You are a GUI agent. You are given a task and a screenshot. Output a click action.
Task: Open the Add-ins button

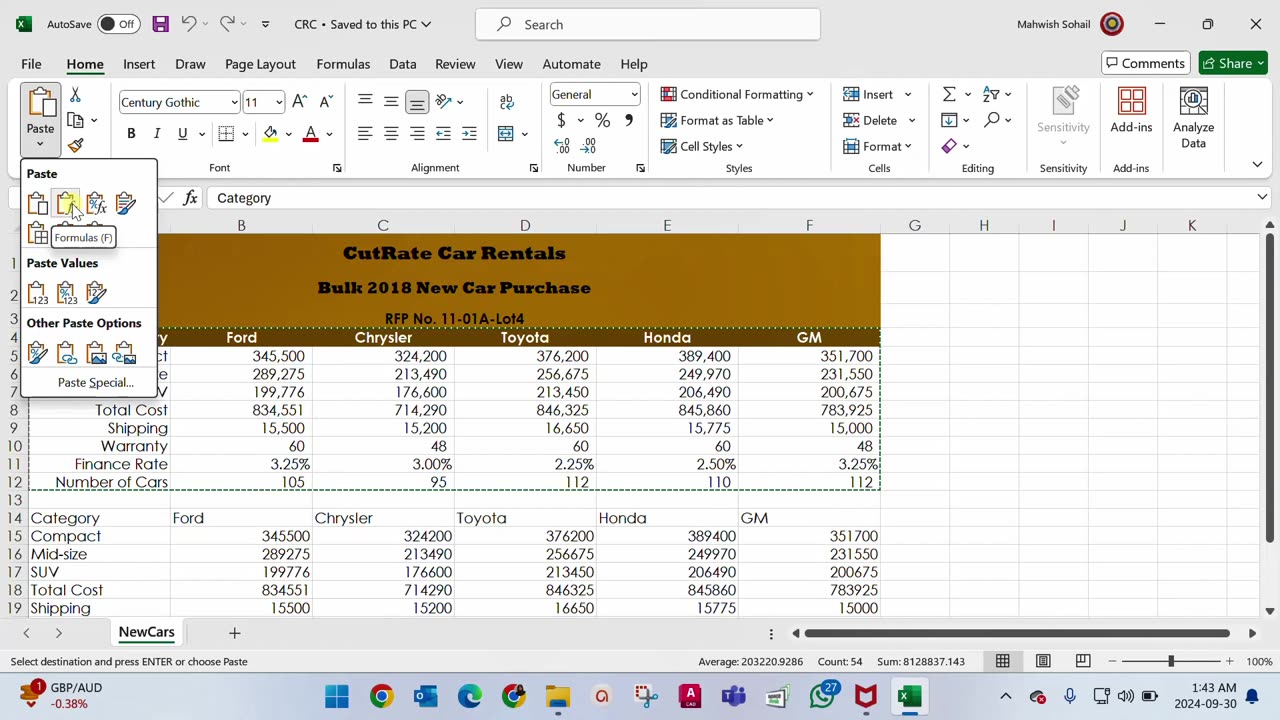tap(1131, 110)
